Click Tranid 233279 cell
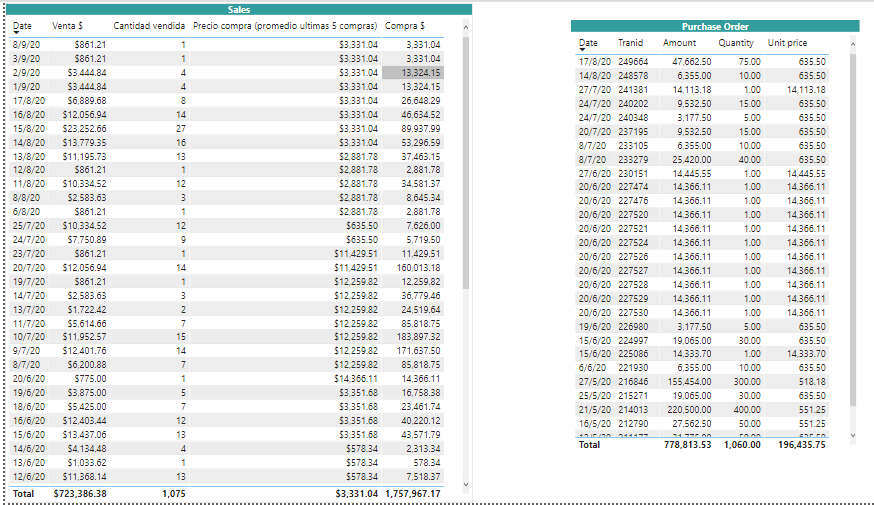Image resolution: width=874 pixels, height=505 pixels. click(633, 159)
